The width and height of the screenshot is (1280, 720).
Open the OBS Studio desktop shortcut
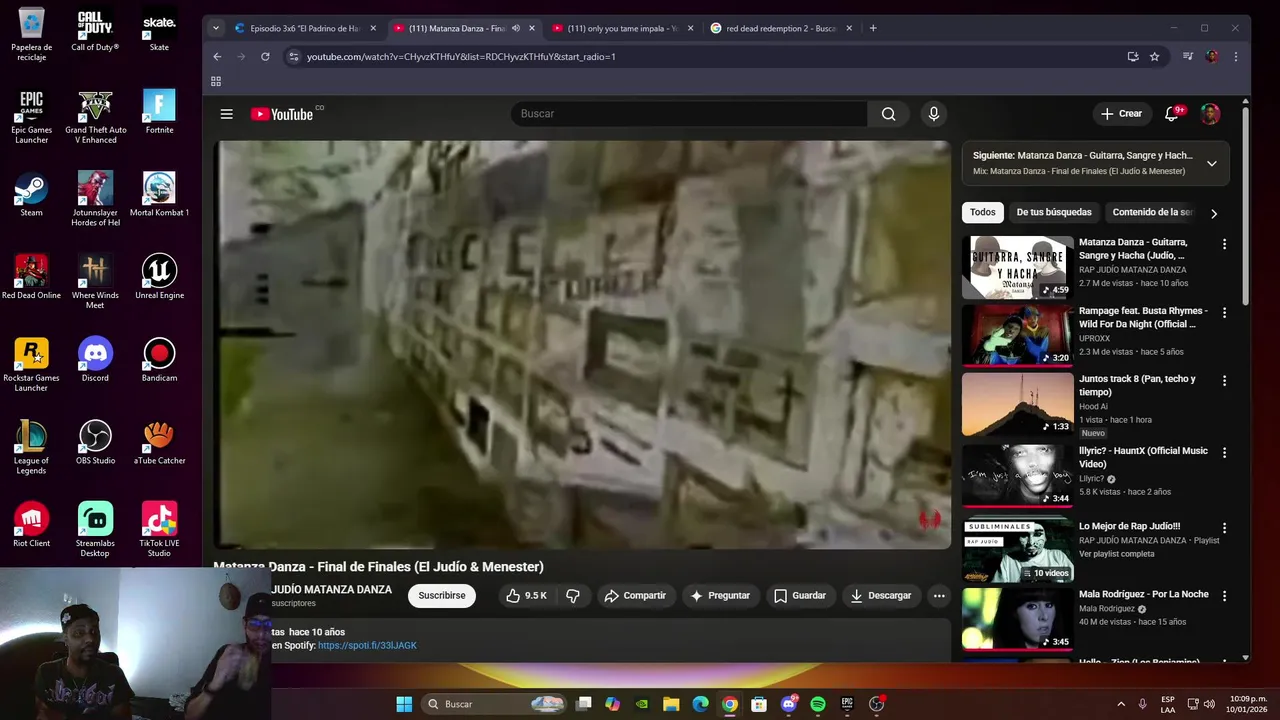95,442
